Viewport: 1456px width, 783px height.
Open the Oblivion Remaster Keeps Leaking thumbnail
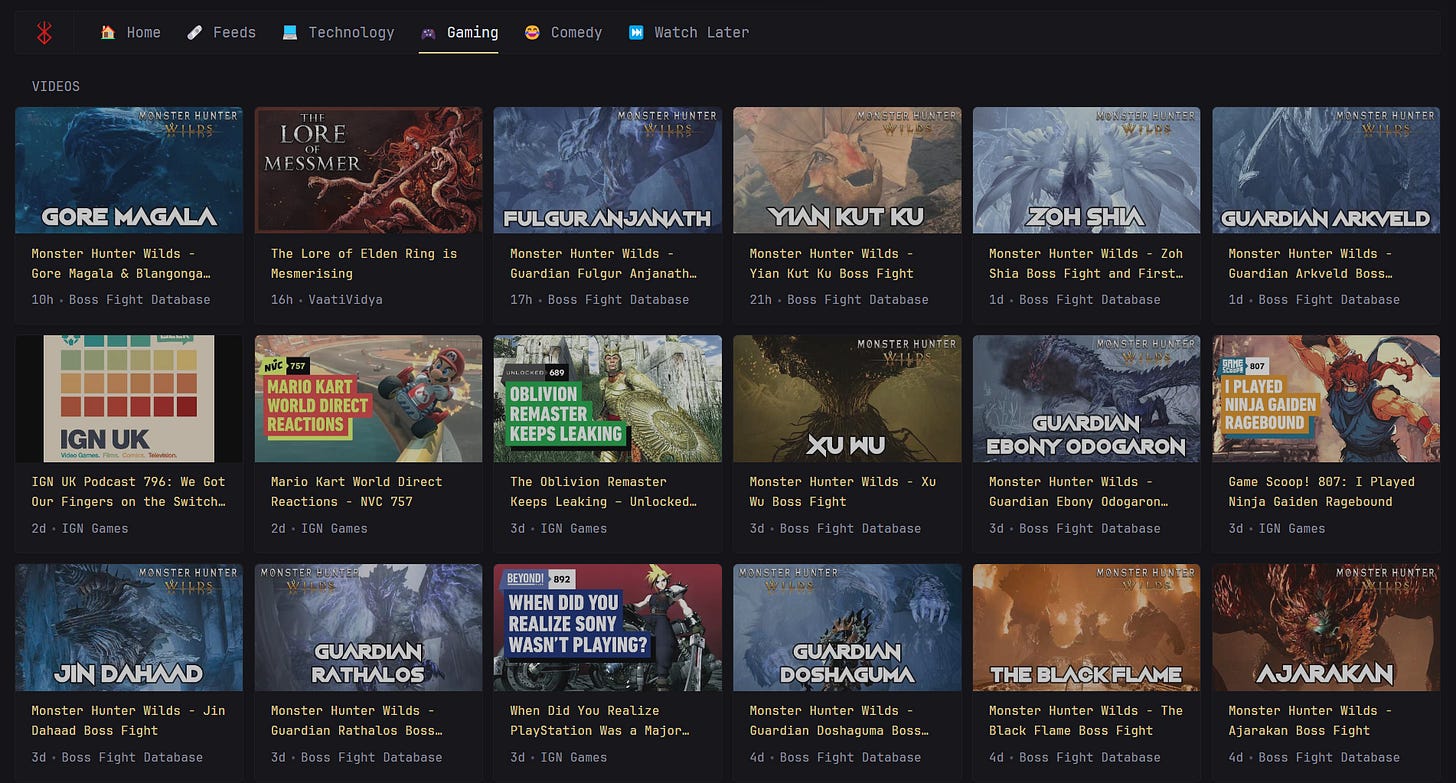point(608,399)
